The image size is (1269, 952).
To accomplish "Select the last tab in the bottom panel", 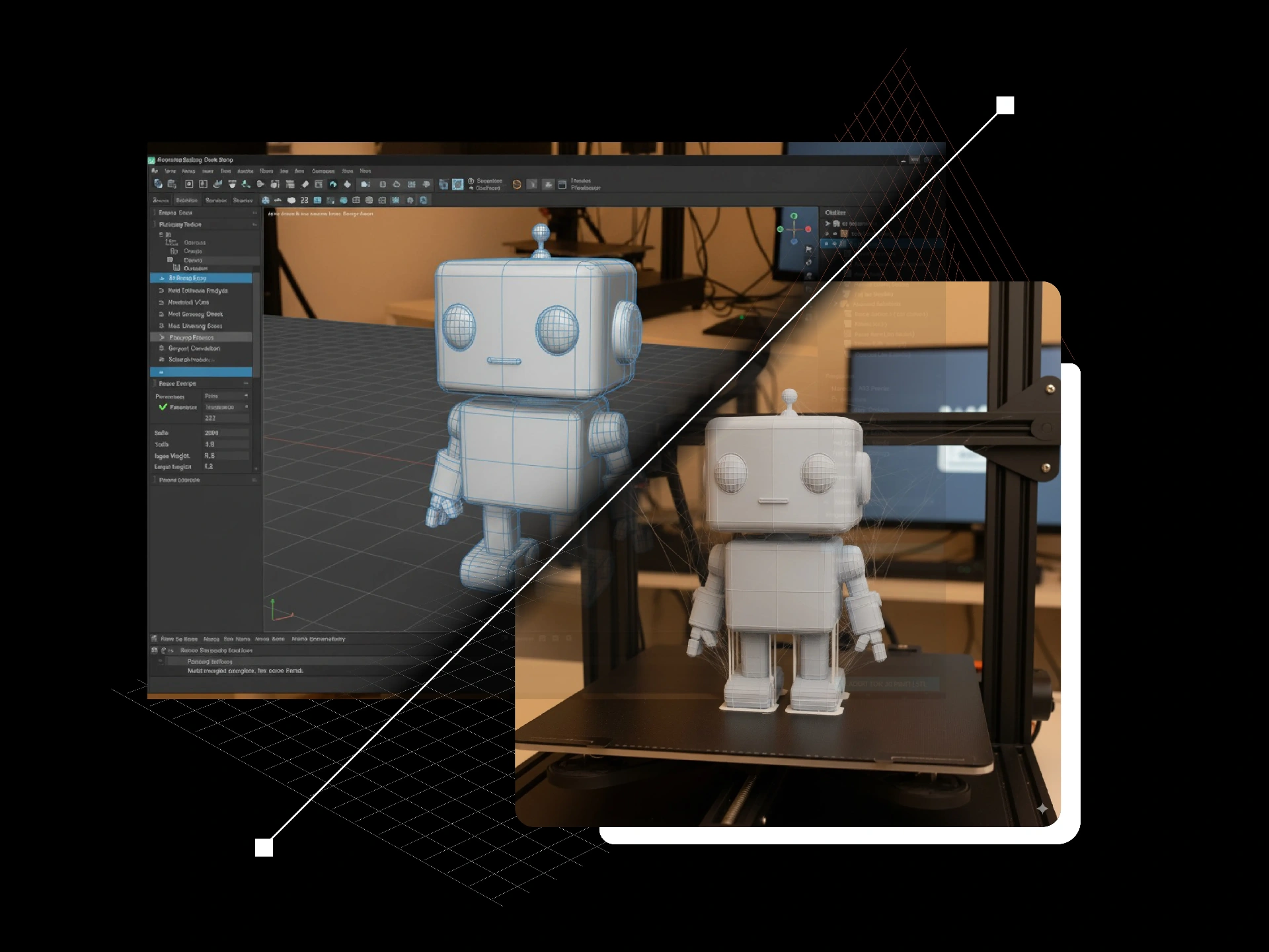I will pyautogui.click(x=319, y=639).
